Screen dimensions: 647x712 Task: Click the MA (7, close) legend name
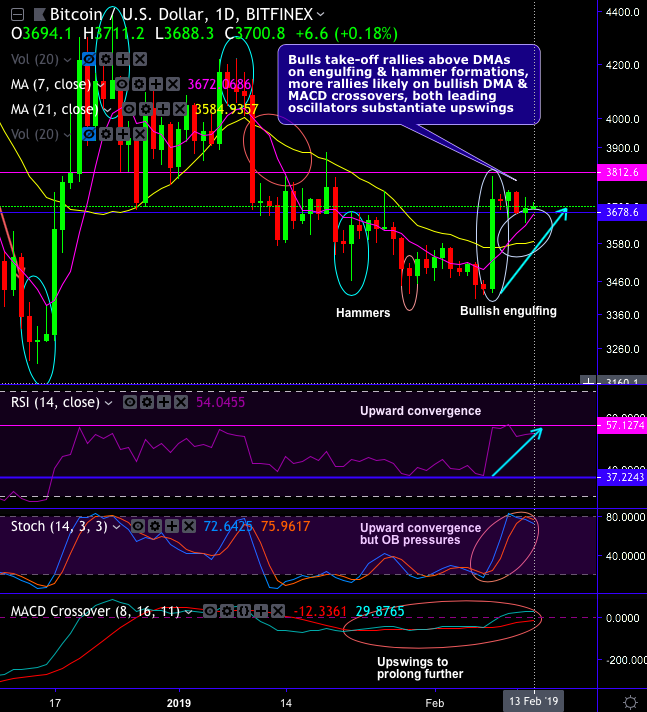(51, 84)
